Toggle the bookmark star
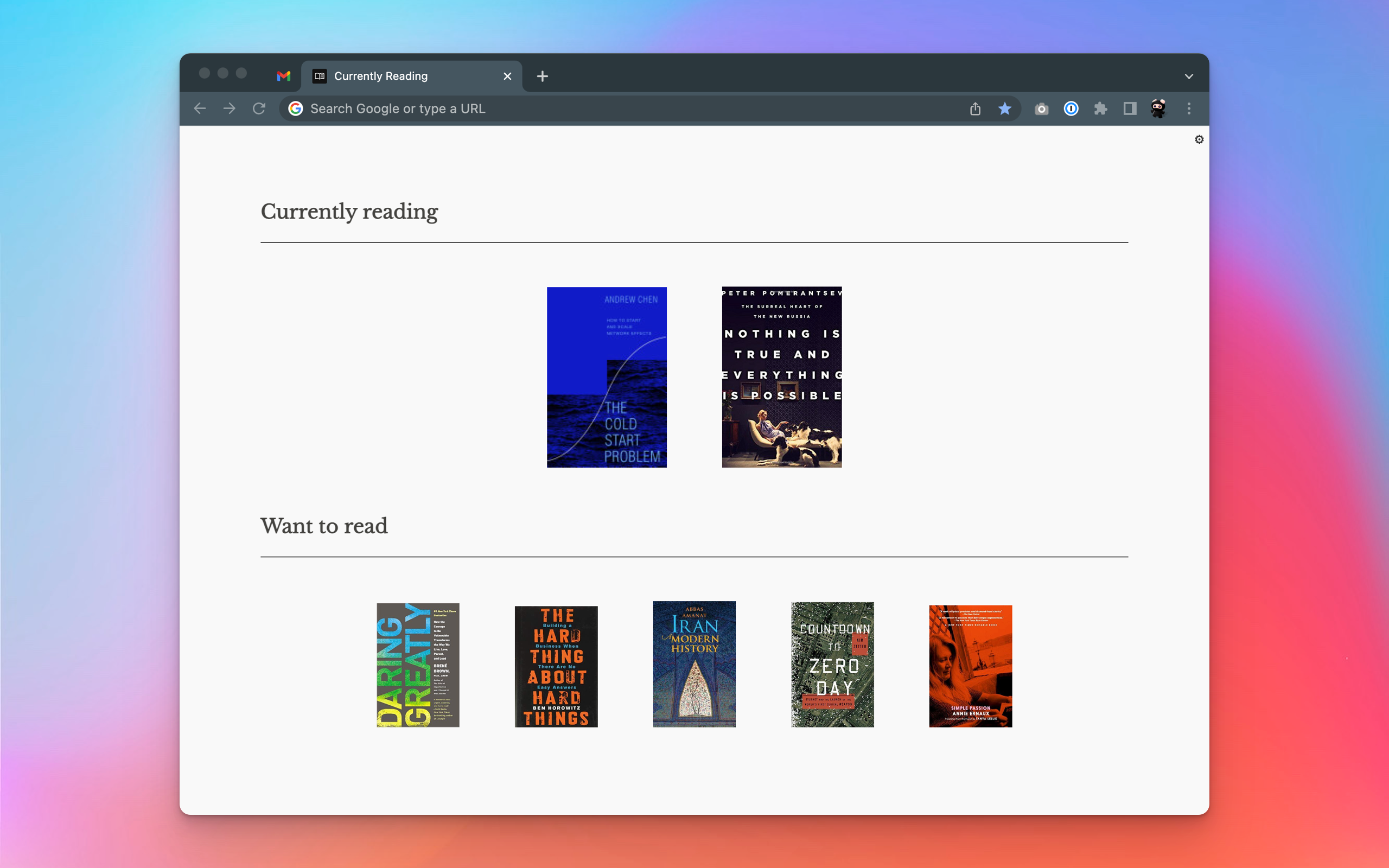 tap(1004, 108)
